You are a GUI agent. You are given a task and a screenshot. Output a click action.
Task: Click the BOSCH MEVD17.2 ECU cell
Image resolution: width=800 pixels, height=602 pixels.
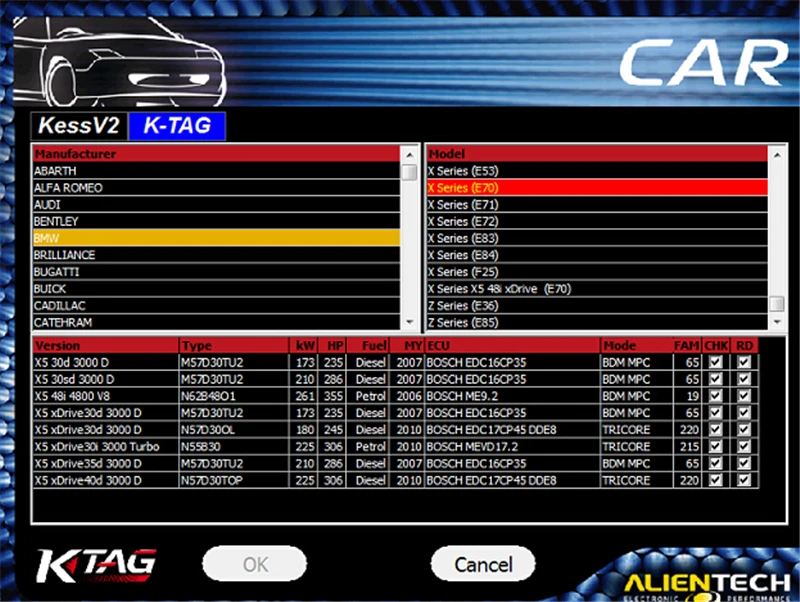click(512, 446)
